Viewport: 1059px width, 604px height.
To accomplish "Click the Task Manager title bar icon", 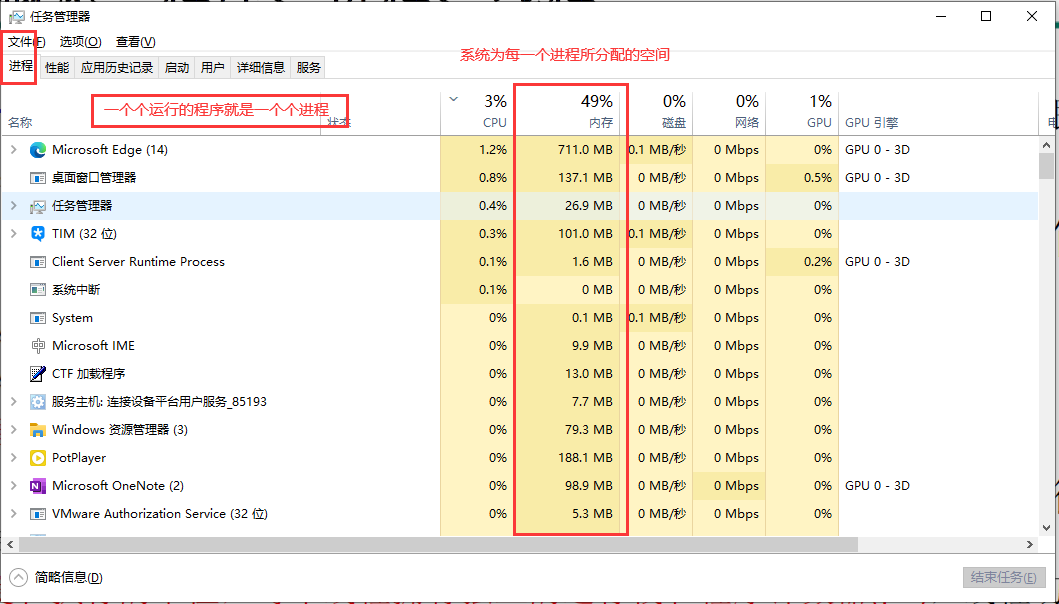I will click(x=17, y=17).
